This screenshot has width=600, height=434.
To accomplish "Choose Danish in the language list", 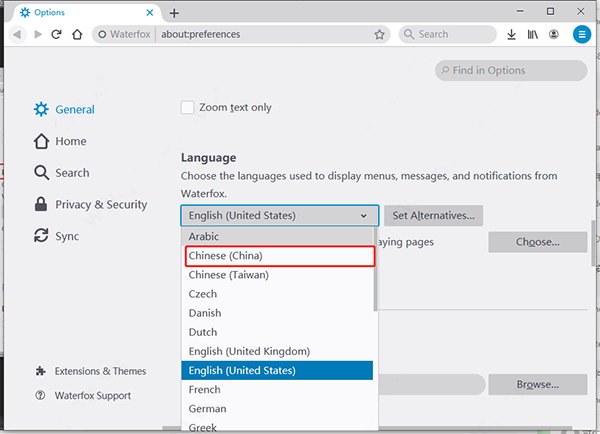I will pos(277,313).
